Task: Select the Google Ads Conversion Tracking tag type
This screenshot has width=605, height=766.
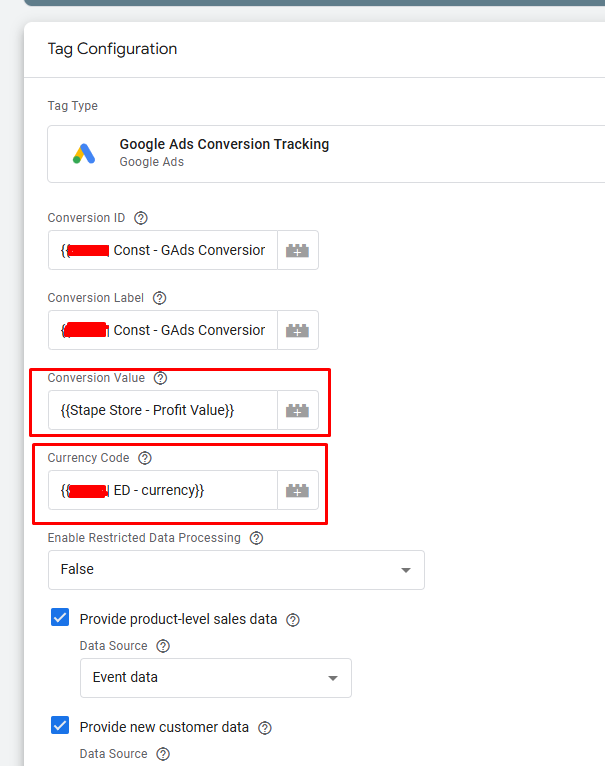Action: pos(326,154)
